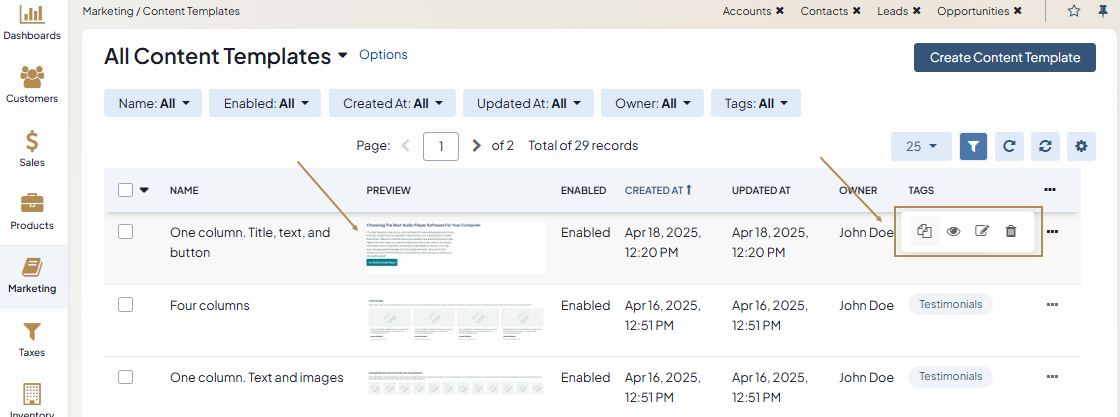
Task: Click the duplicate icon in first row actions
Action: click(x=924, y=231)
